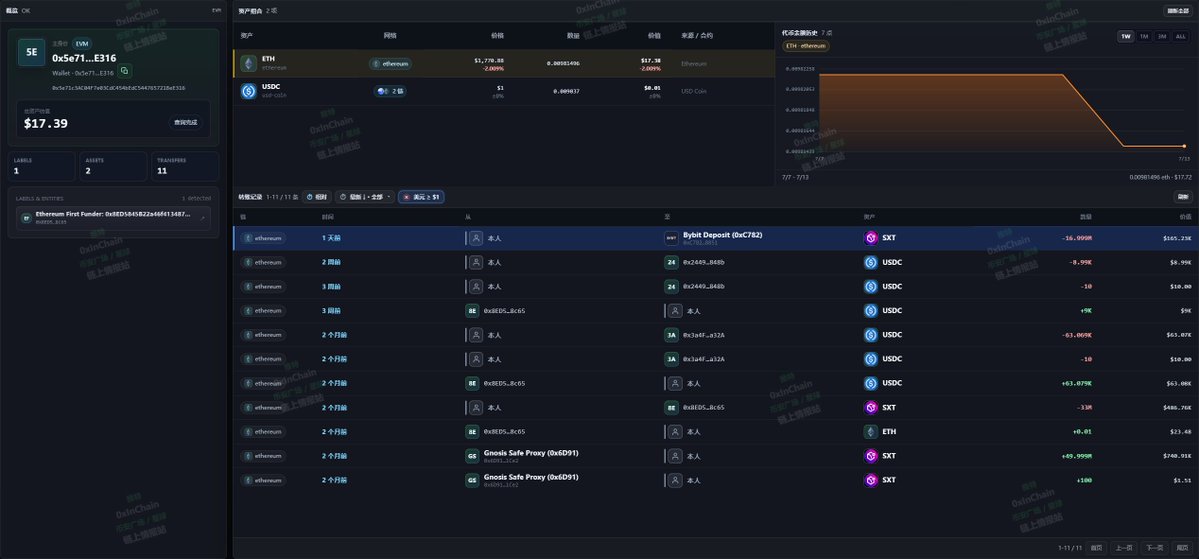Click the 24 avatar in the -8.99K row

click(x=671, y=262)
